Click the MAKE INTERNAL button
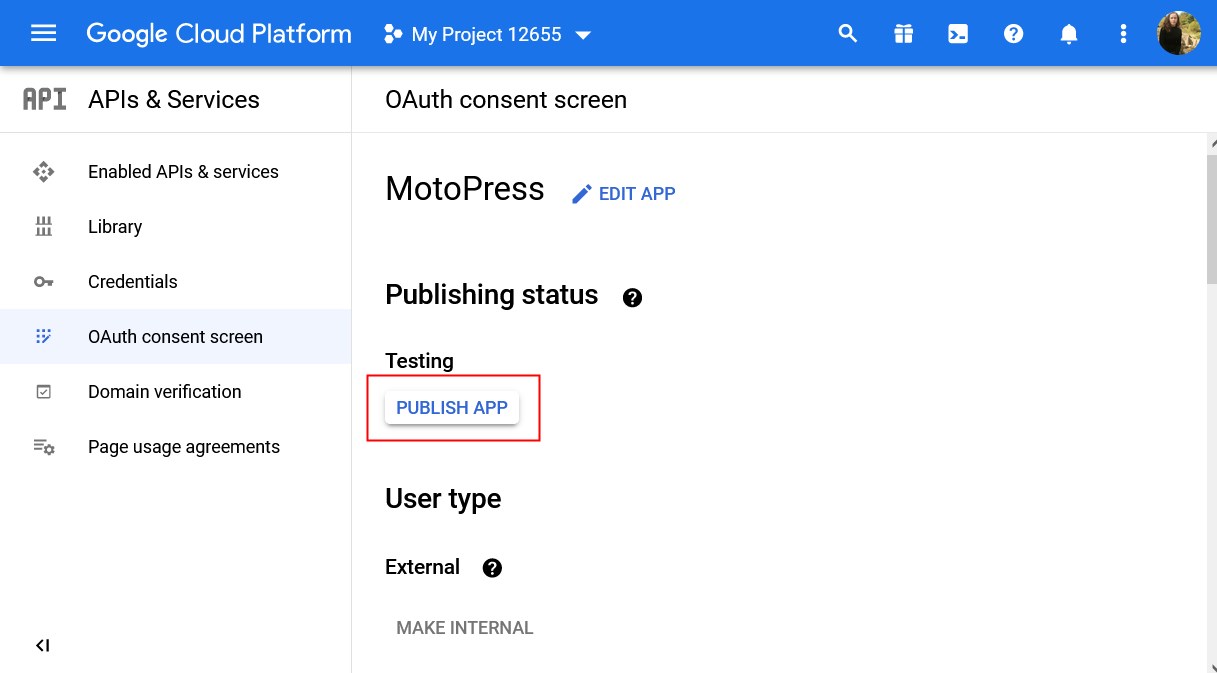Image resolution: width=1217 pixels, height=673 pixels. pyautogui.click(x=465, y=628)
